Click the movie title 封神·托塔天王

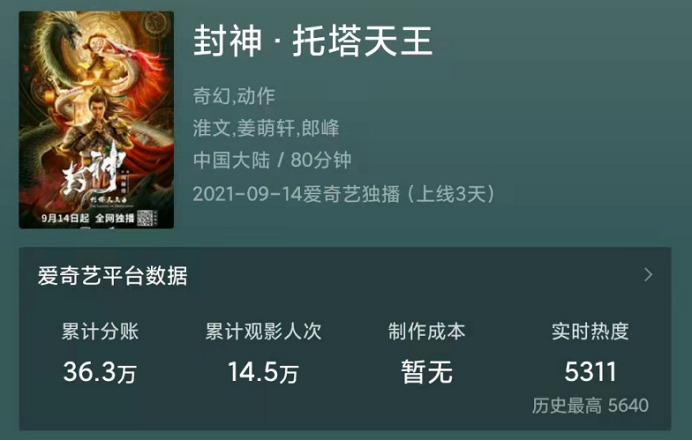tap(312, 41)
